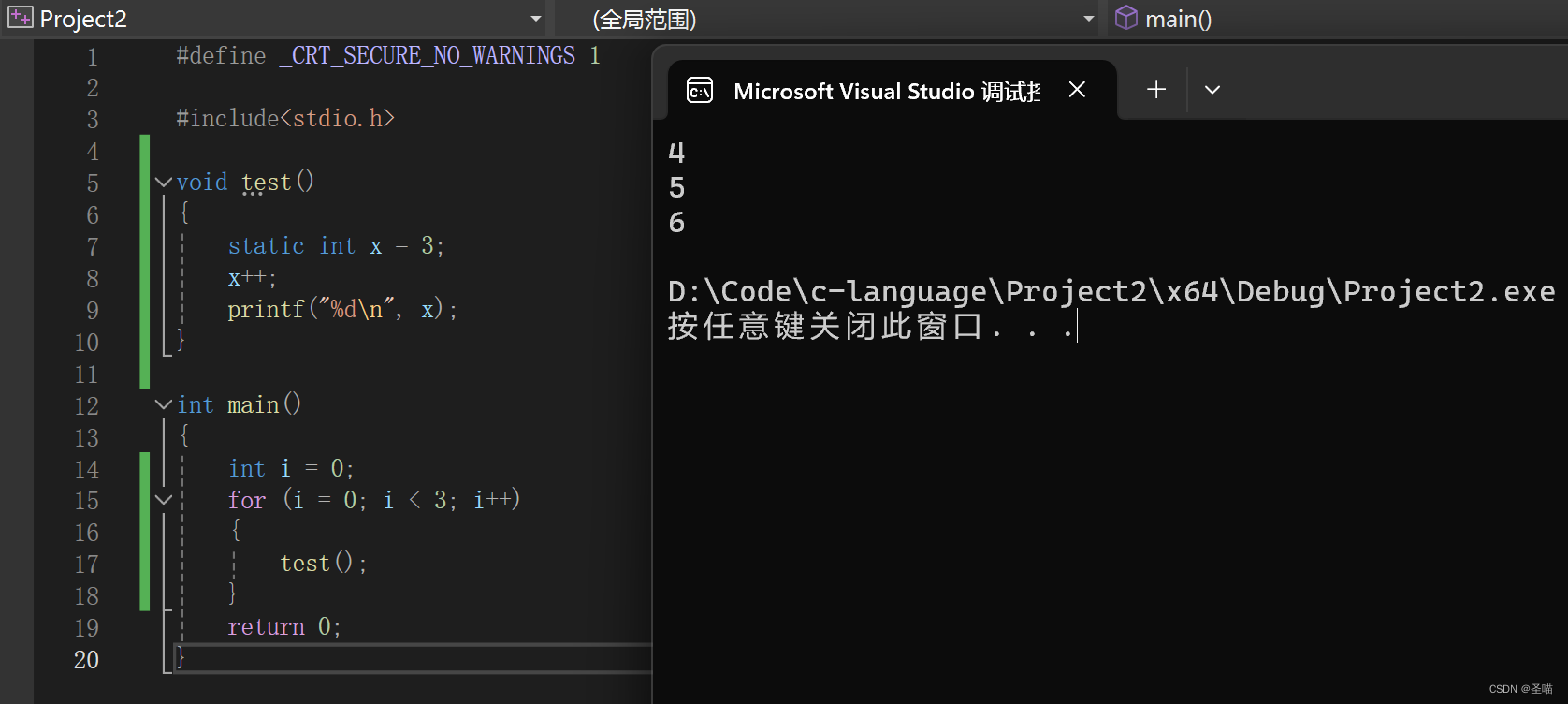Click the main() member cube icon

click(x=1126, y=18)
